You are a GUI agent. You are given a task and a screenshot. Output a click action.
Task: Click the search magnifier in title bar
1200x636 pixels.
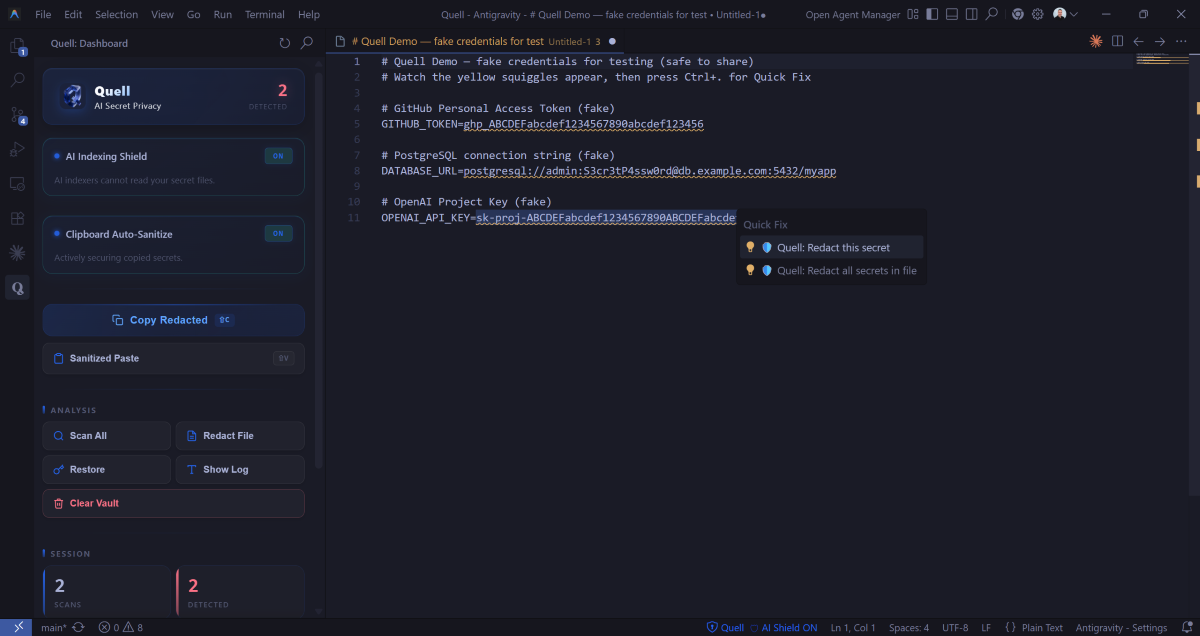pos(992,14)
